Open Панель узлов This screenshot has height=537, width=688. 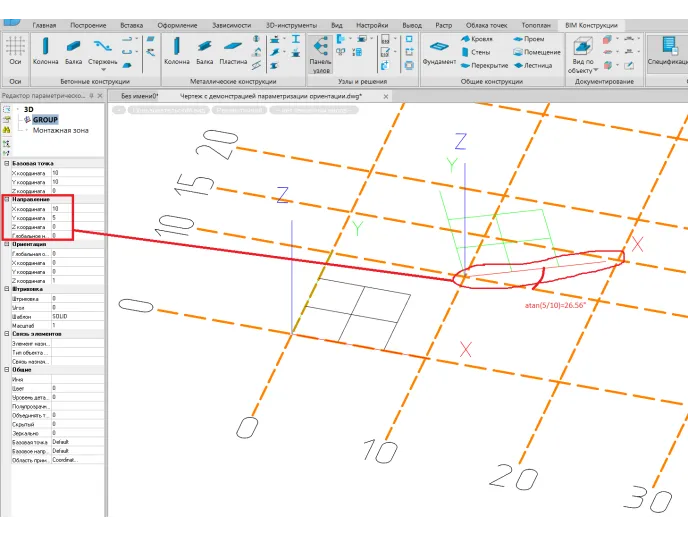[320, 54]
